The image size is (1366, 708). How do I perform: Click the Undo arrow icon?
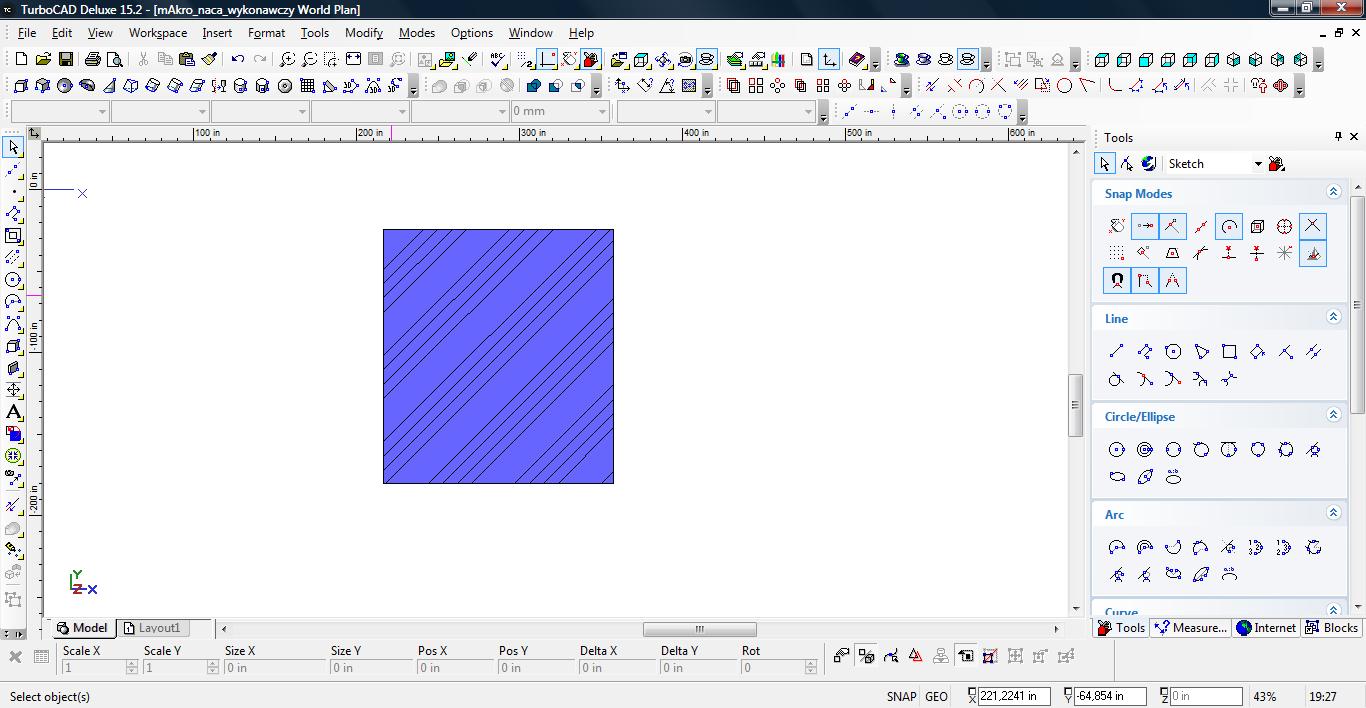[238, 60]
